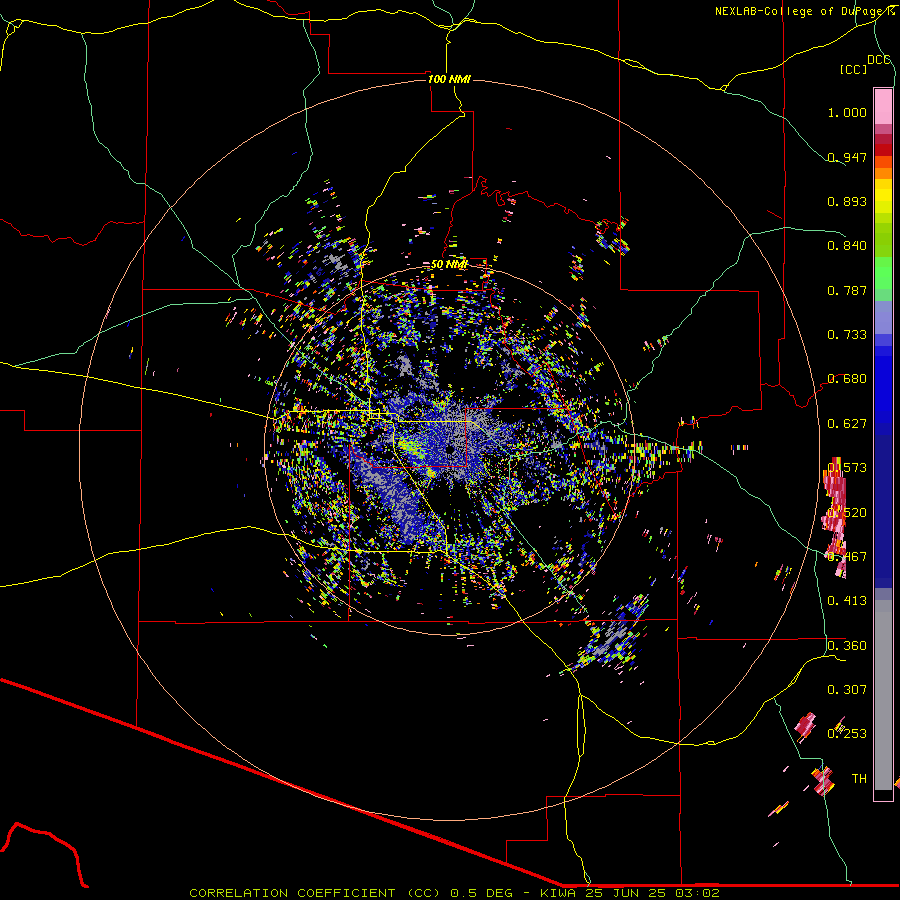Click the [CC] units label
Screen dimensions: 900x900
[x=854, y=69]
